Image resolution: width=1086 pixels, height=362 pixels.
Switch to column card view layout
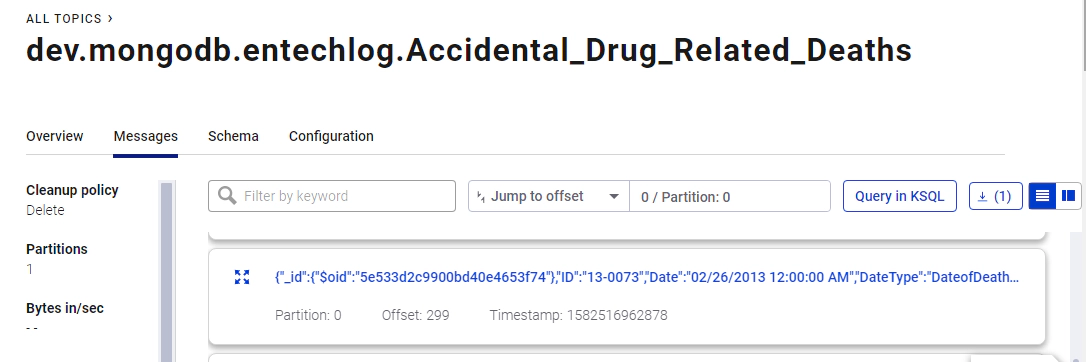tap(1068, 196)
